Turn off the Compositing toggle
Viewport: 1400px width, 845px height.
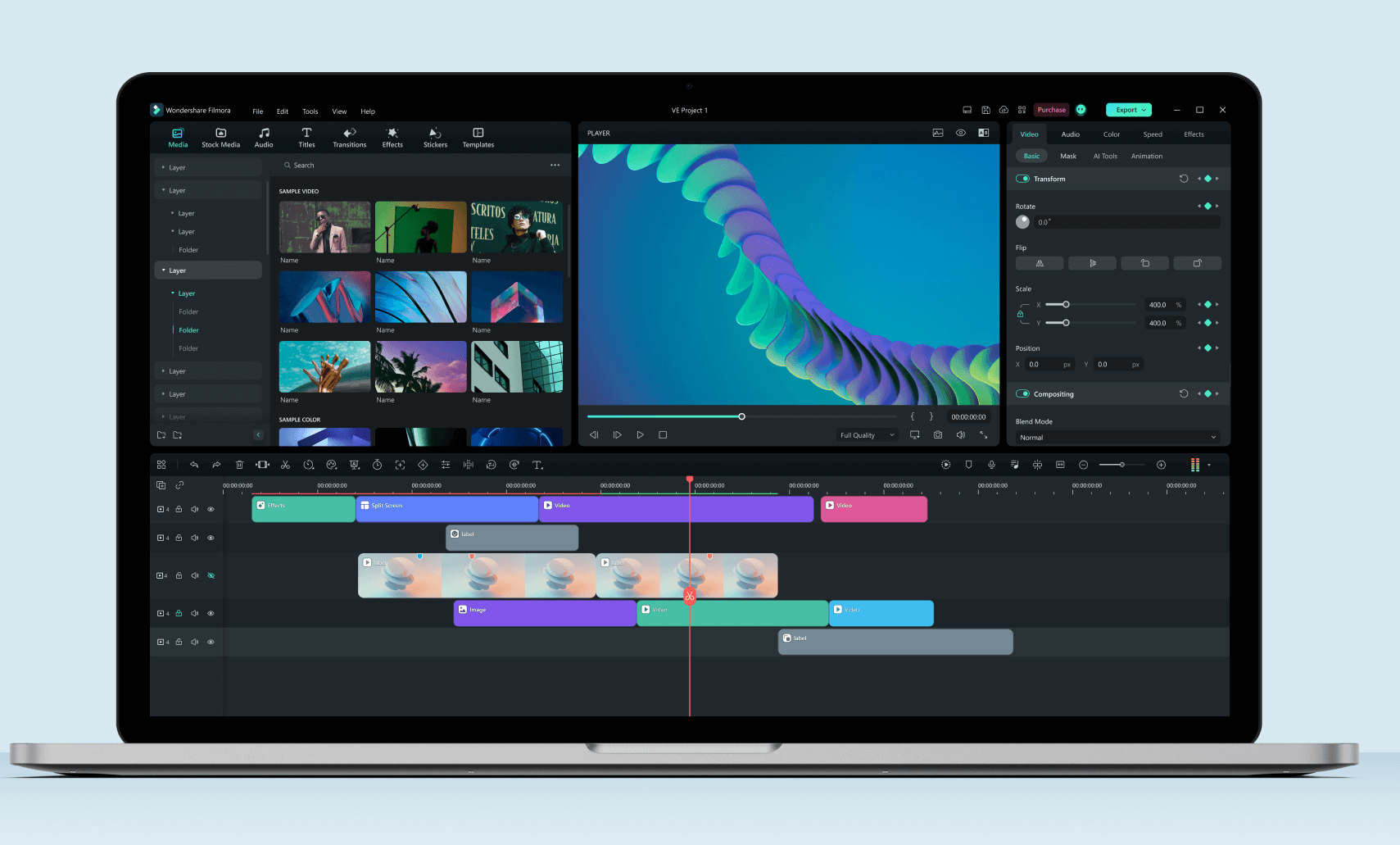click(1022, 394)
